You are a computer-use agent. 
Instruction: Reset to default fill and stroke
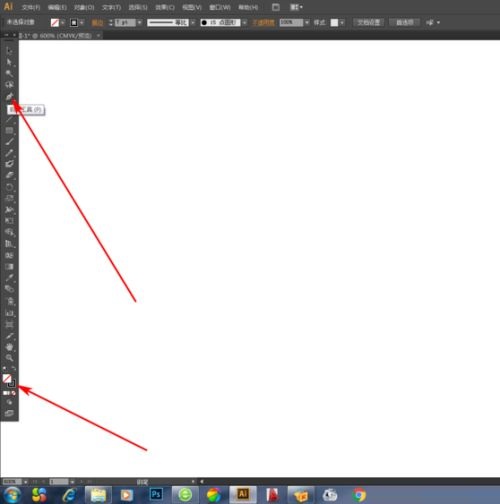click(x=5, y=369)
